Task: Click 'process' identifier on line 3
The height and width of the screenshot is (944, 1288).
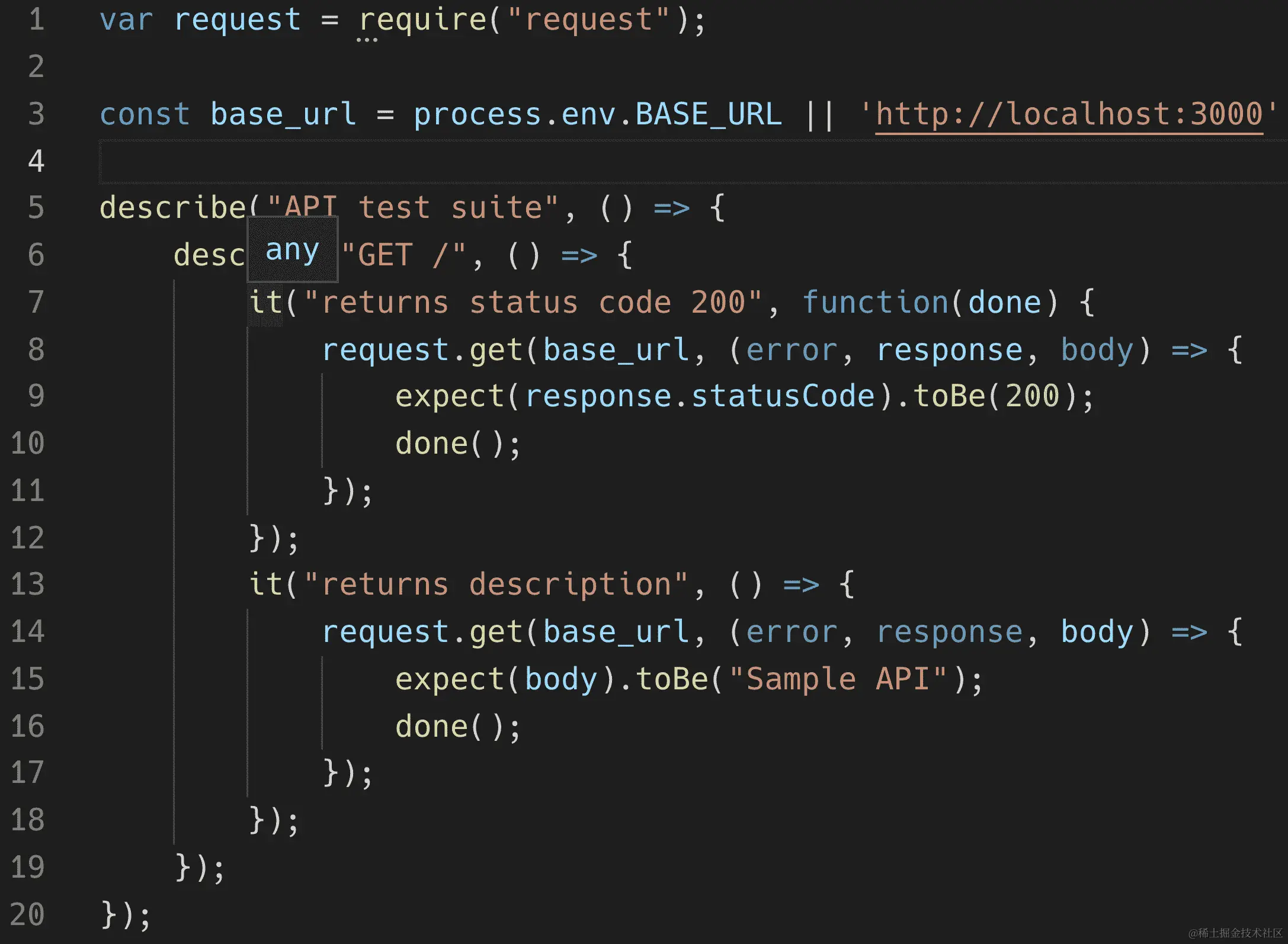Action: click(478, 114)
